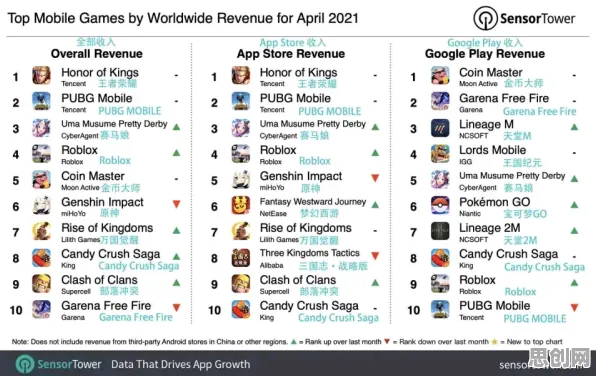Click Candy Crush Saga title in Google Play Revenue
This screenshot has width=596, height=376.
tap(509, 254)
